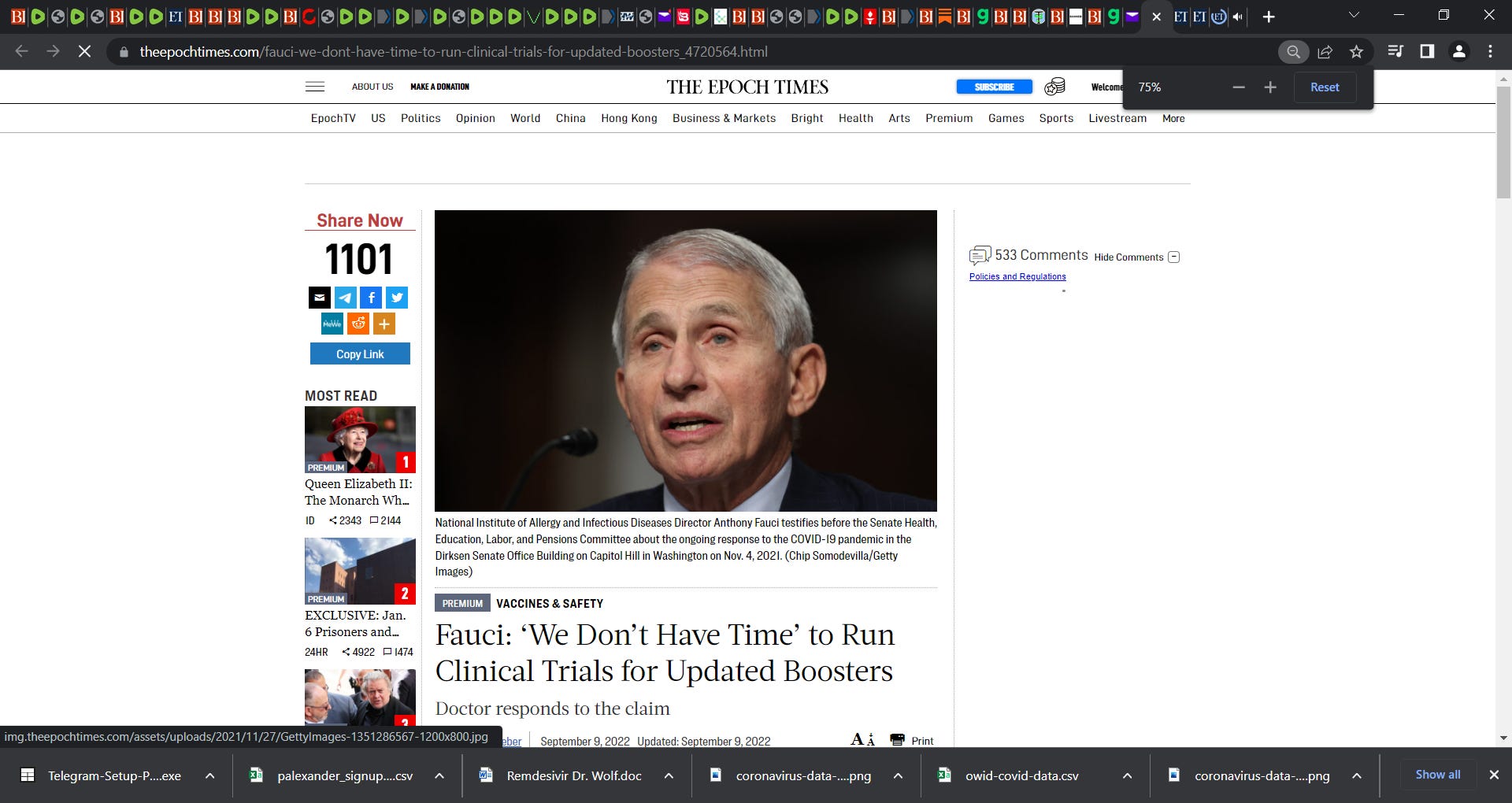Screen dimensions: 1512x803
Task: Share article on MeWe
Action: click(332, 324)
